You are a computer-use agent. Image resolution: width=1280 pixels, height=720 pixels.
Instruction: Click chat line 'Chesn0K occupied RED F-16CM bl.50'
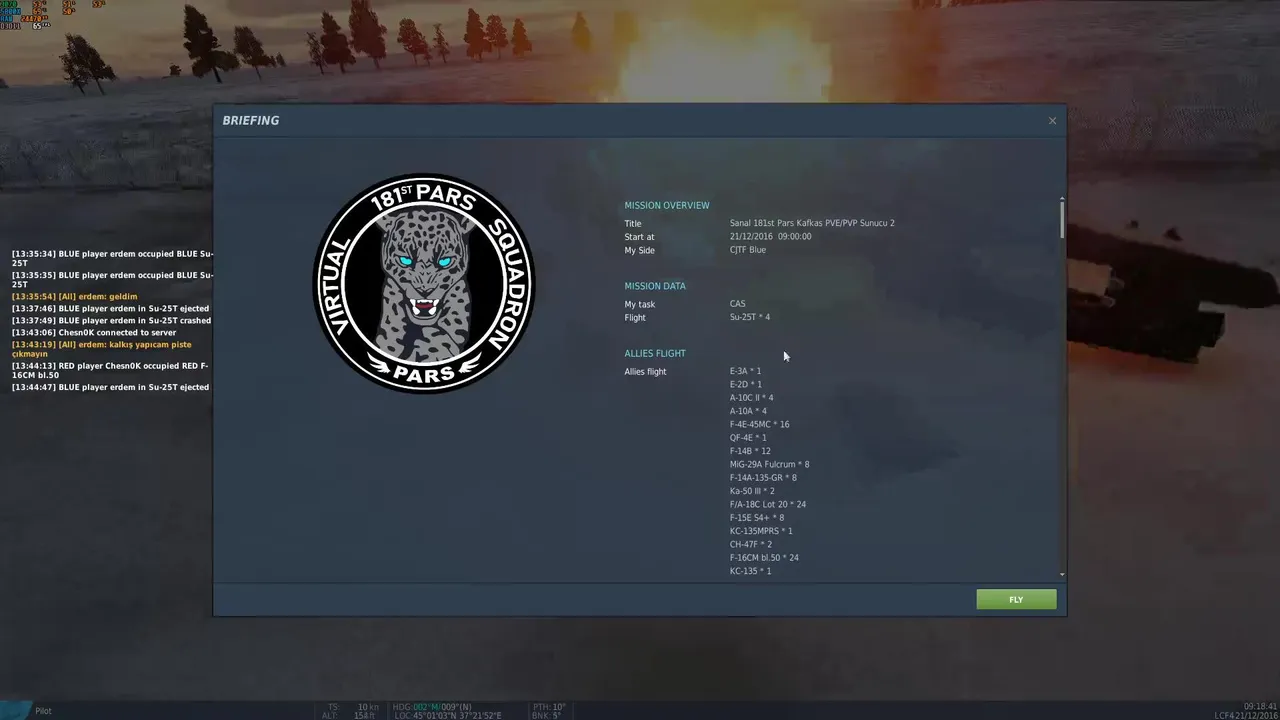point(110,370)
